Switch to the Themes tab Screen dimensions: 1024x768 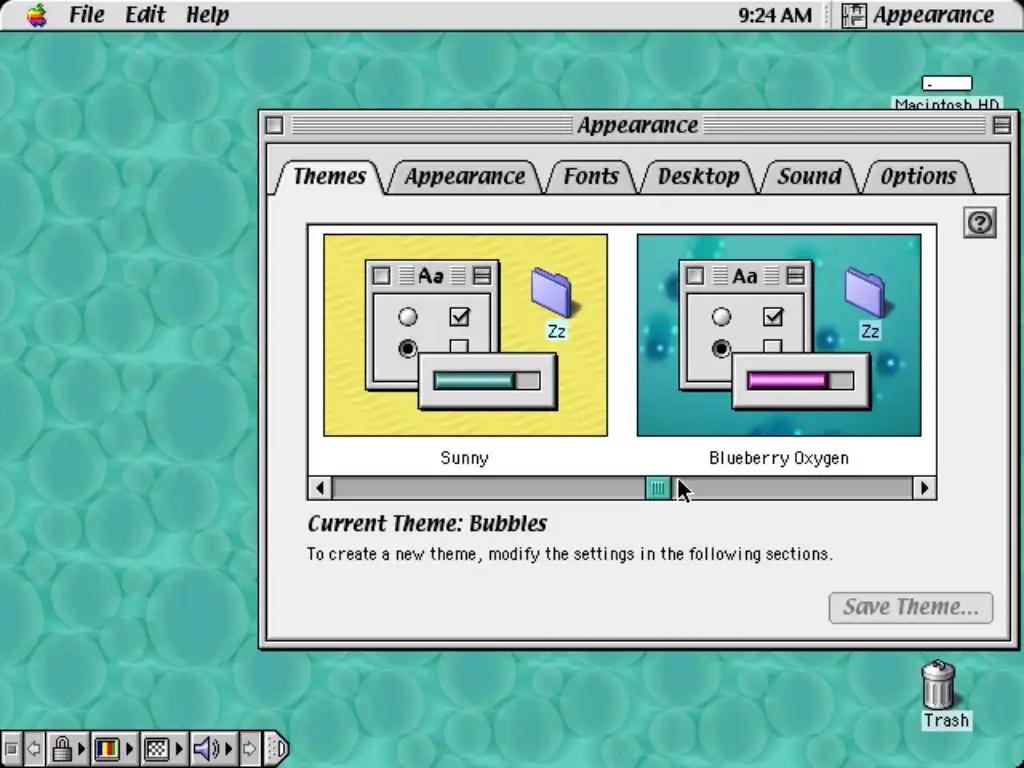point(329,176)
